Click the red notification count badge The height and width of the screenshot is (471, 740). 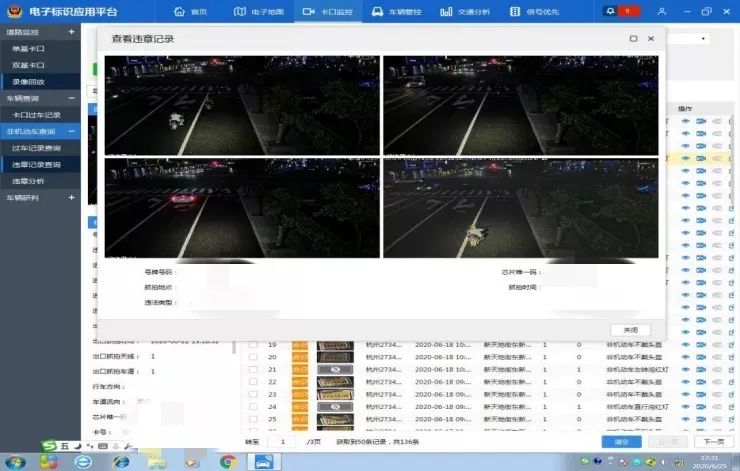click(629, 11)
